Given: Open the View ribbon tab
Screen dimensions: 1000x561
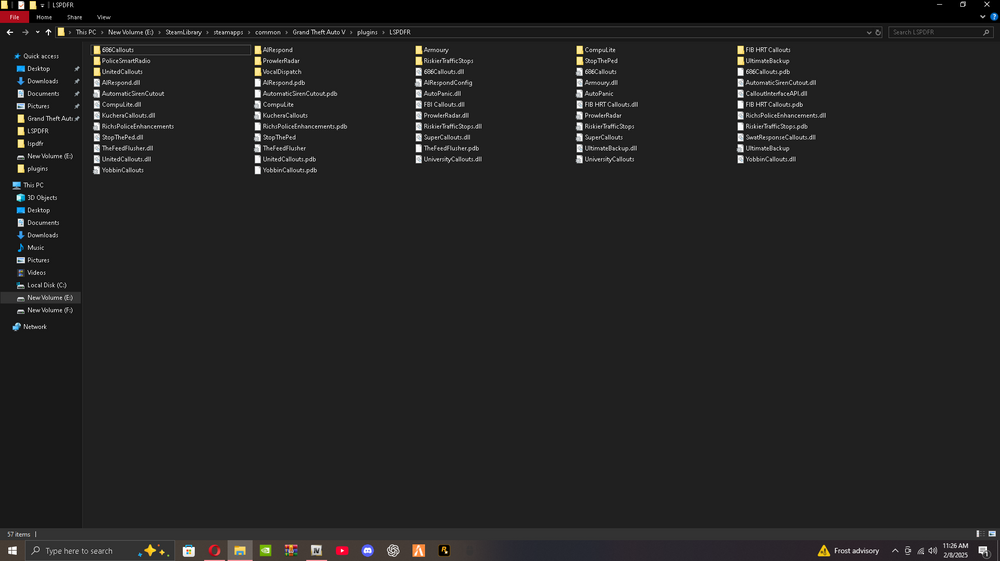Looking at the screenshot, I should pos(103,17).
